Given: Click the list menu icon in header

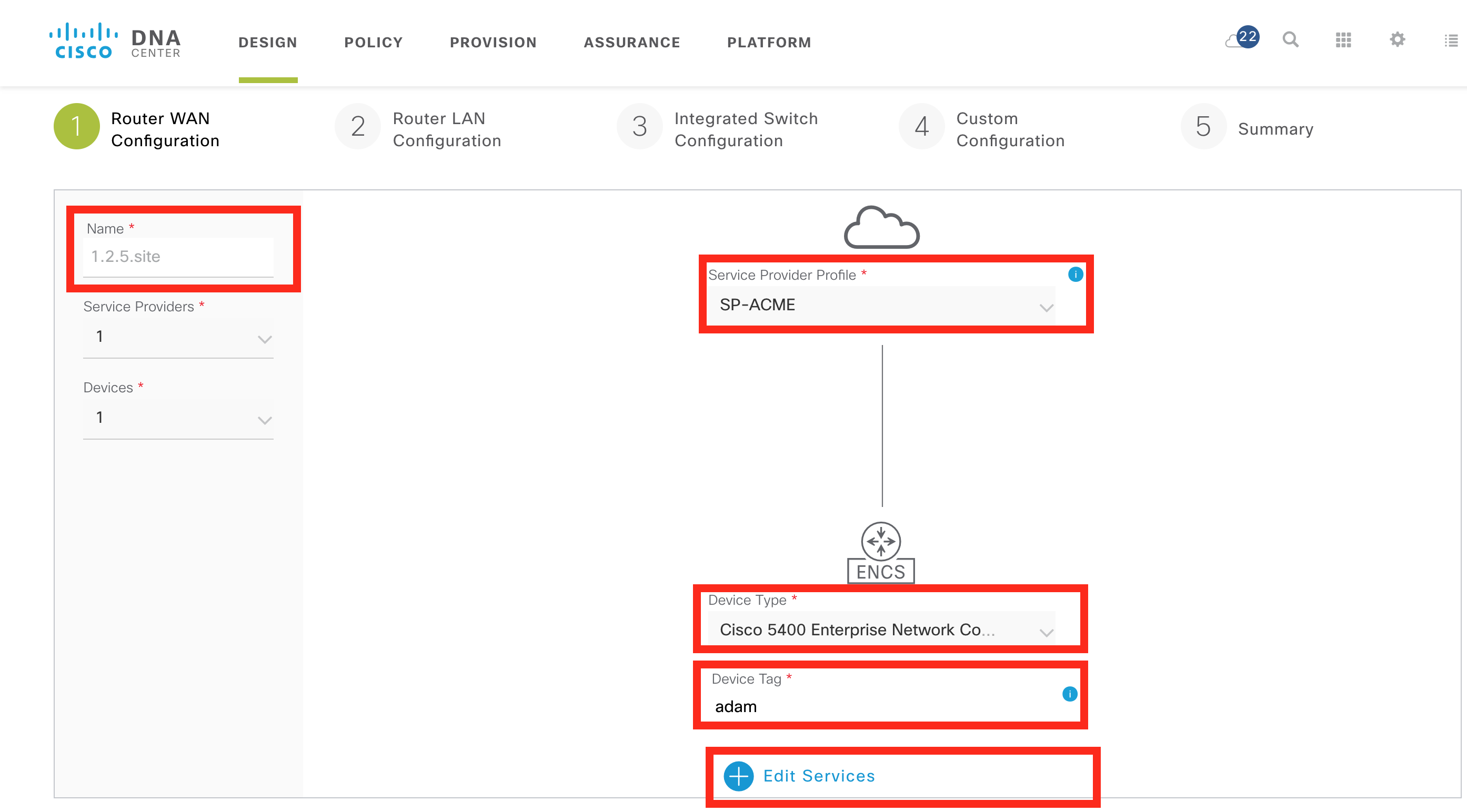Looking at the screenshot, I should tap(1451, 40).
